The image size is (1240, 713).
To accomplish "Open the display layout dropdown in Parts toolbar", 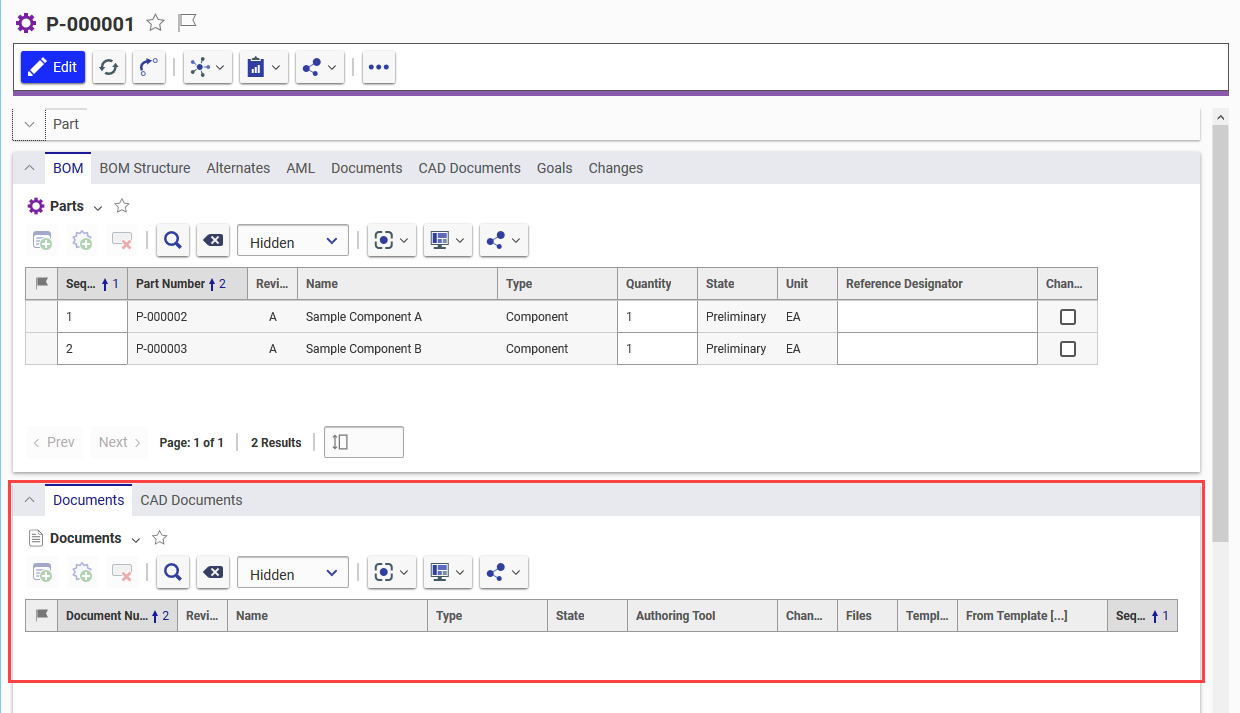I will pyautogui.click(x=448, y=240).
